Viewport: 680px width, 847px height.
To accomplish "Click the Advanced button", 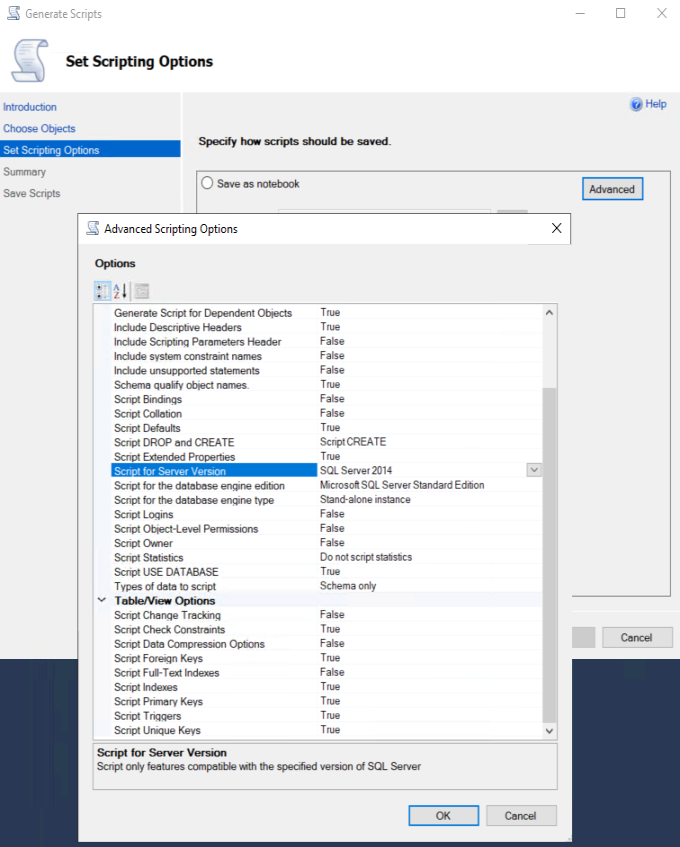I will pos(611,189).
